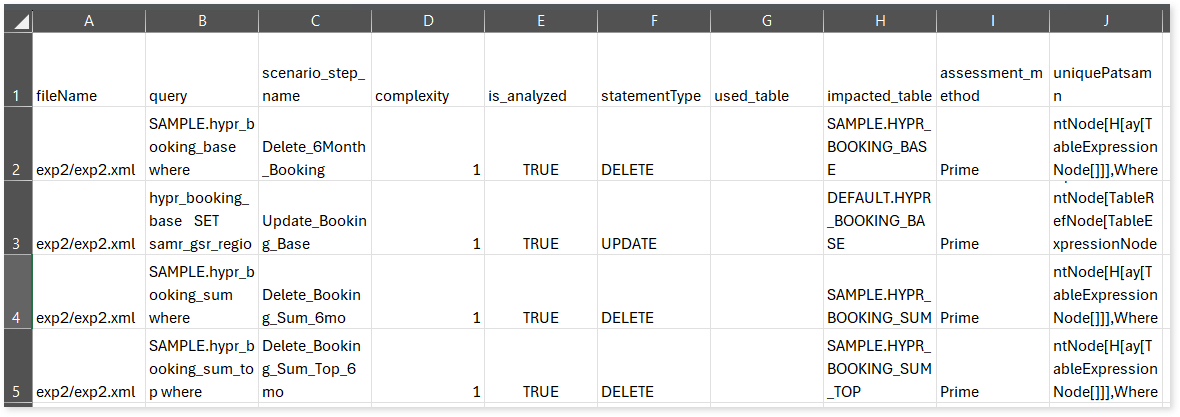This screenshot has width=1180, height=417.
Task: Click the fileName header cell
Action: 89,72
